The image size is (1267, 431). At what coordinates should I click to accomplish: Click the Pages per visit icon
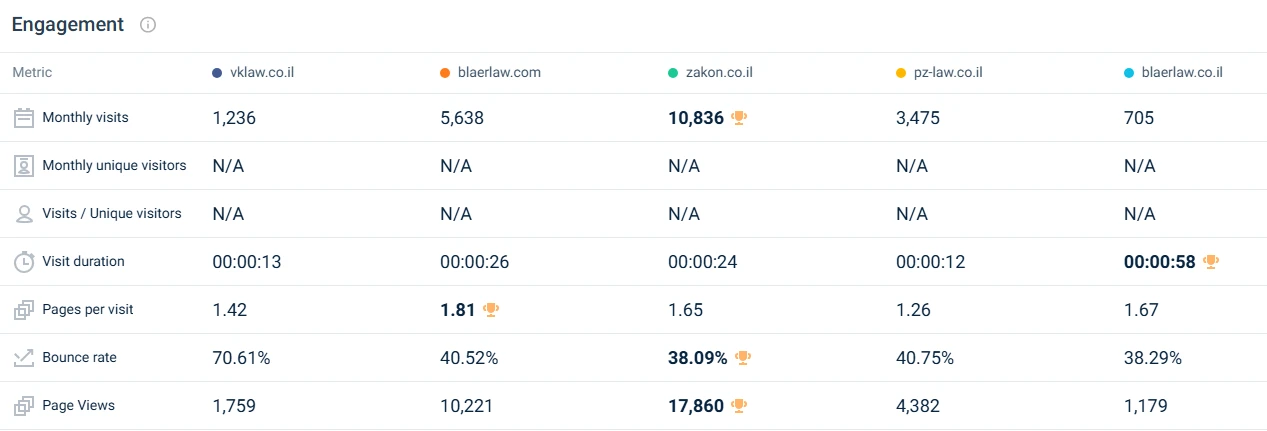point(24,310)
